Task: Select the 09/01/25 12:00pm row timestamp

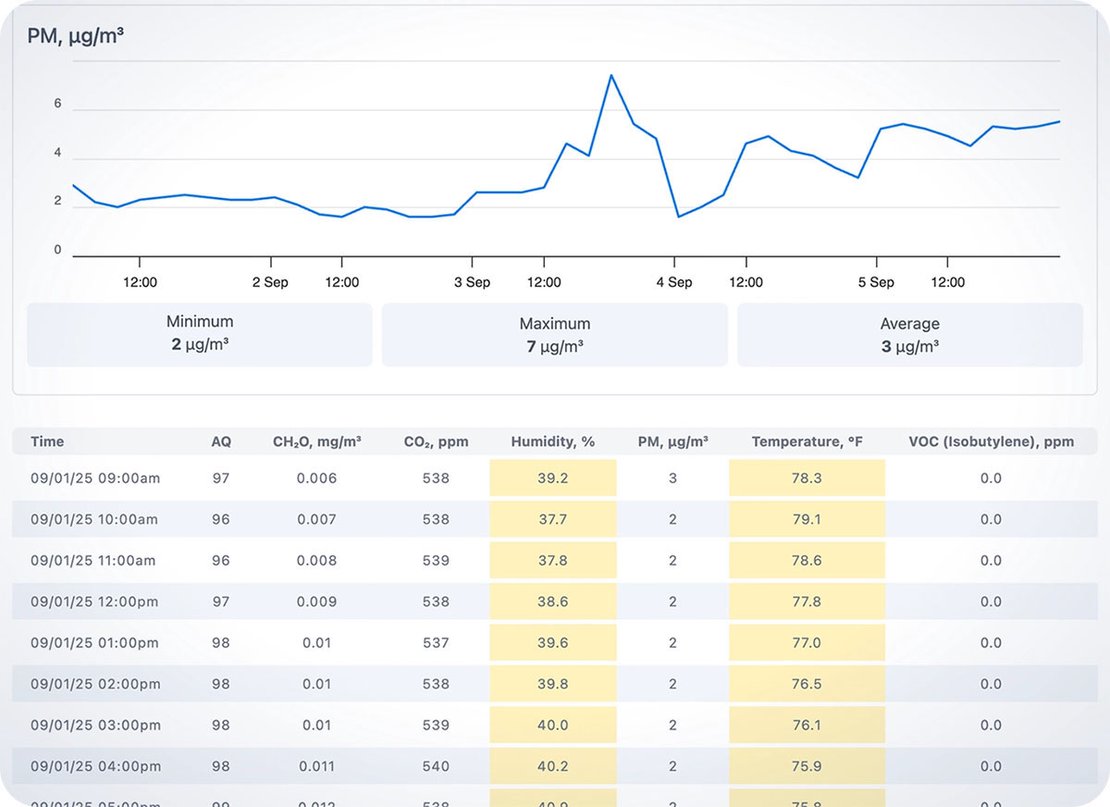Action: [94, 602]
